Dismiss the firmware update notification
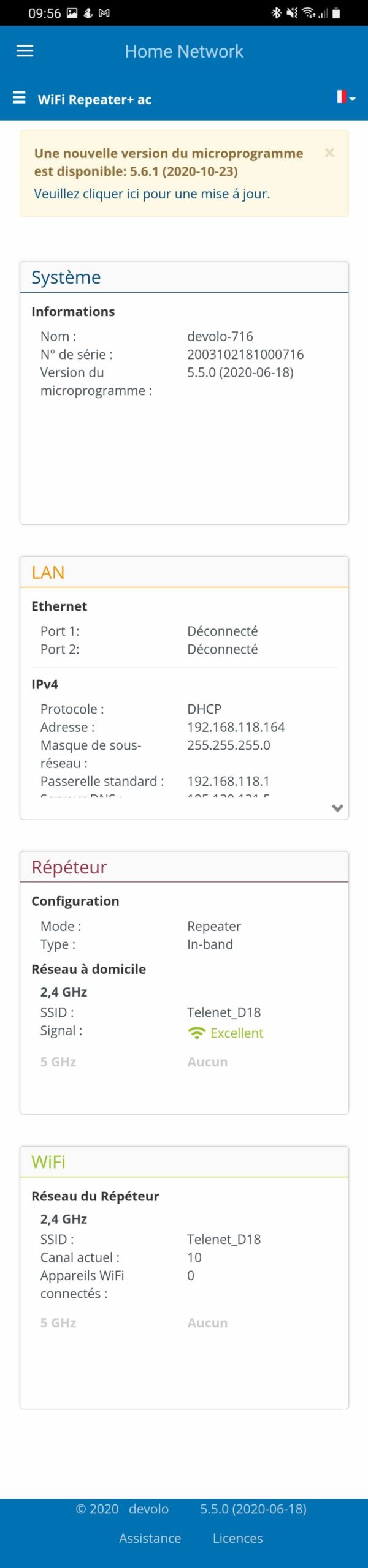 329,153
